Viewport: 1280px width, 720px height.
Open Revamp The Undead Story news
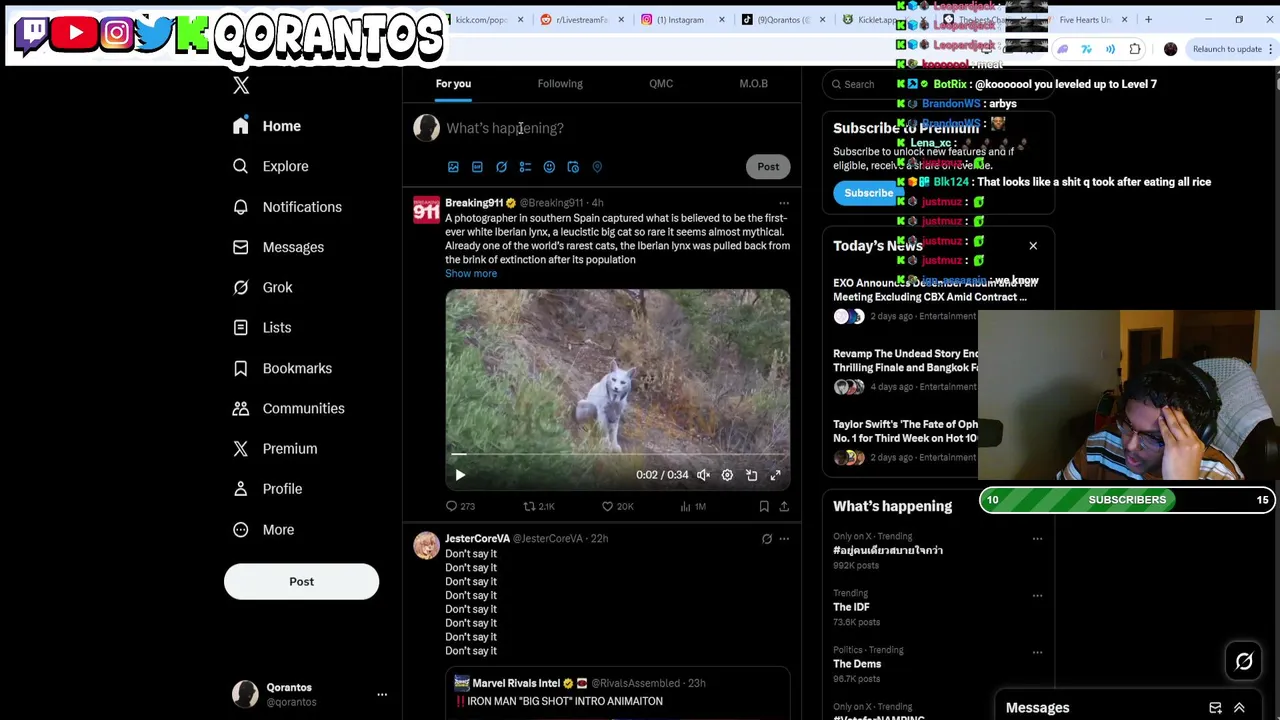pos(906,369)
